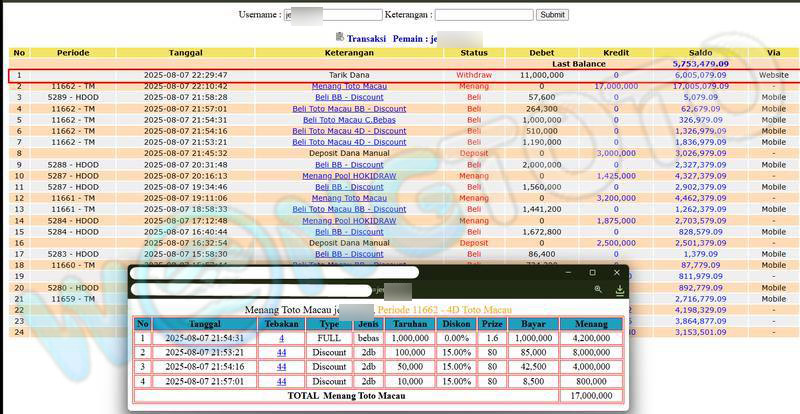
Task: Click Tebakan link 4 in popup row 1
Action: 282,339
